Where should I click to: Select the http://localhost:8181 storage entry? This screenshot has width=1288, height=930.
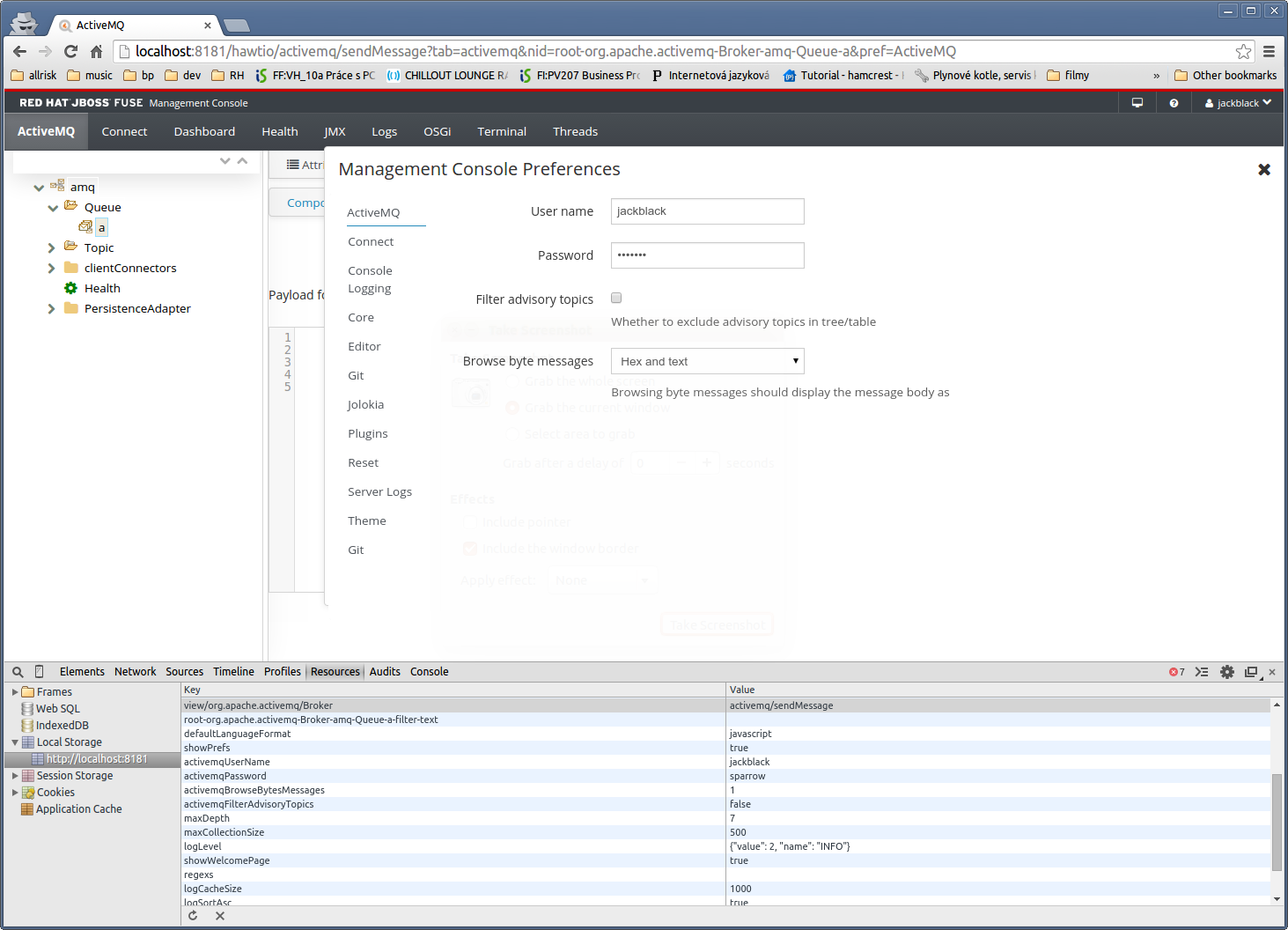[92, 759]
